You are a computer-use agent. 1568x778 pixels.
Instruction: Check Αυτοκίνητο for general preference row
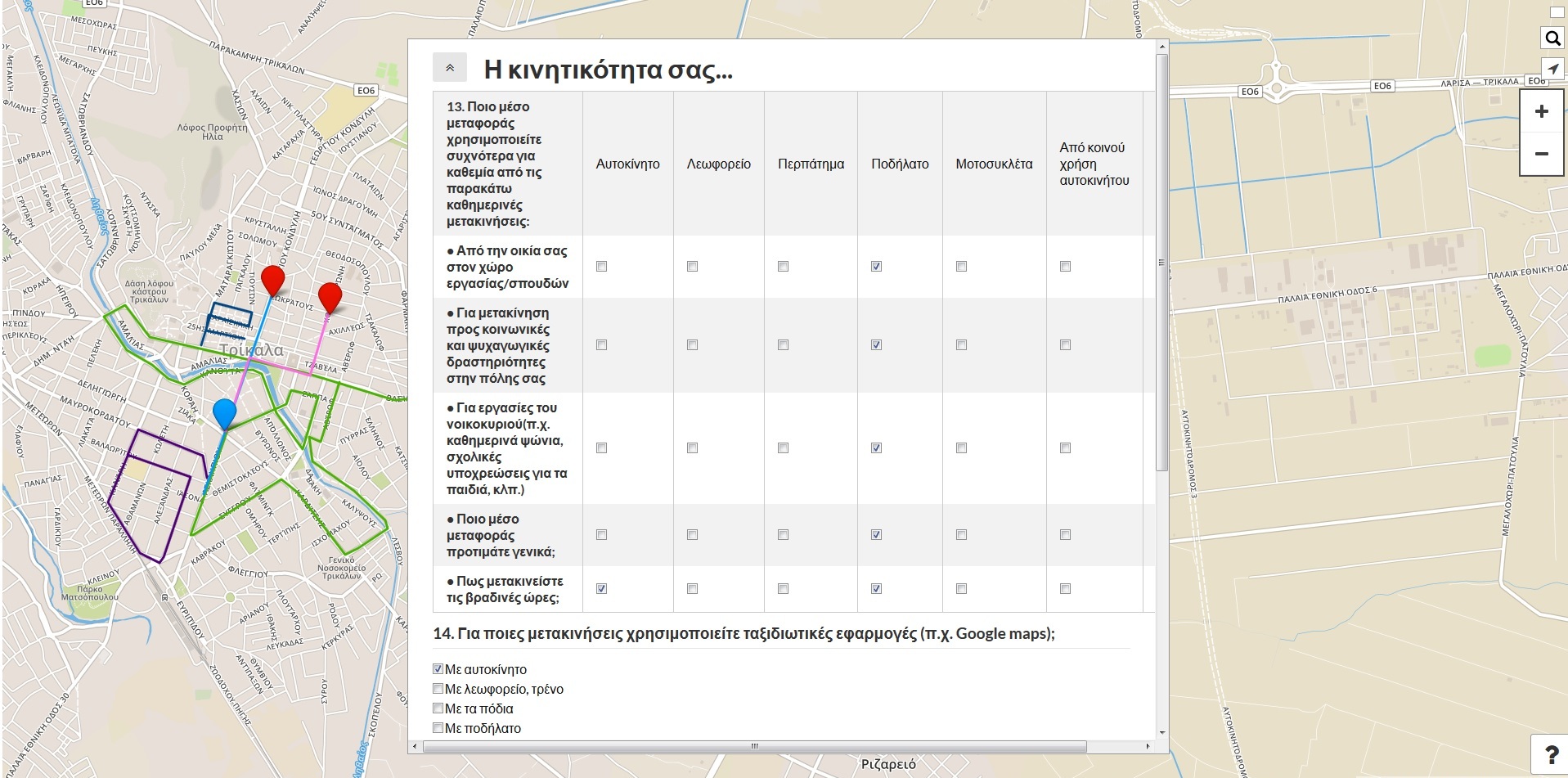602,535
